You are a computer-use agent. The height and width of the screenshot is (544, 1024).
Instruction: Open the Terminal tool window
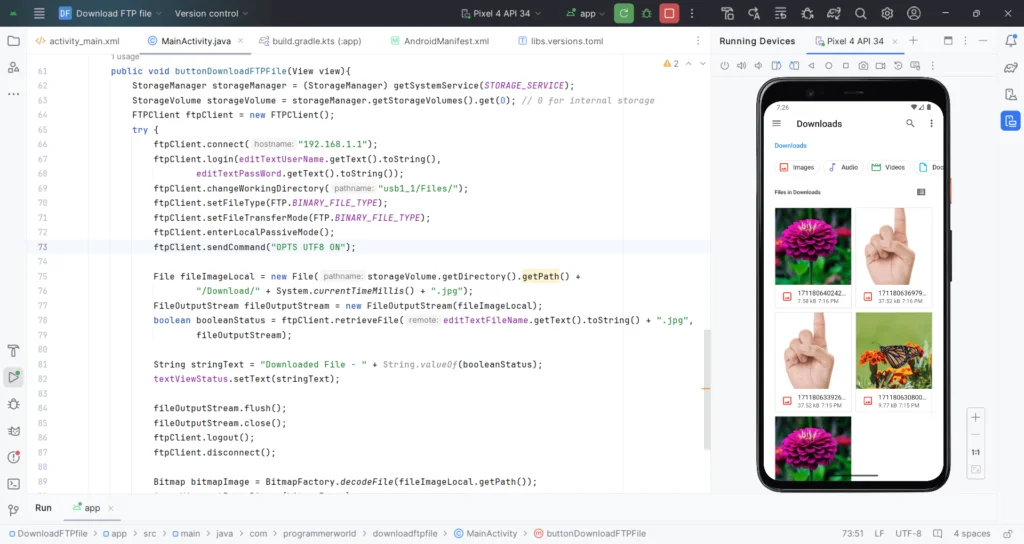click(x=13, y=484)
